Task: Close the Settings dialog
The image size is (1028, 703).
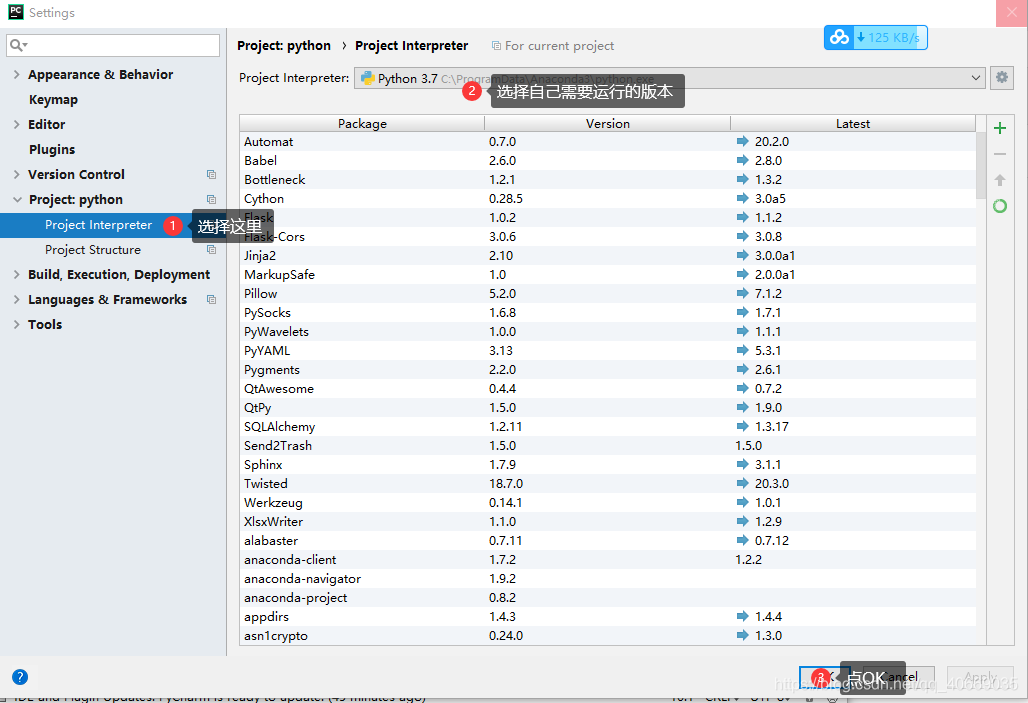Action: (1012, 13)
